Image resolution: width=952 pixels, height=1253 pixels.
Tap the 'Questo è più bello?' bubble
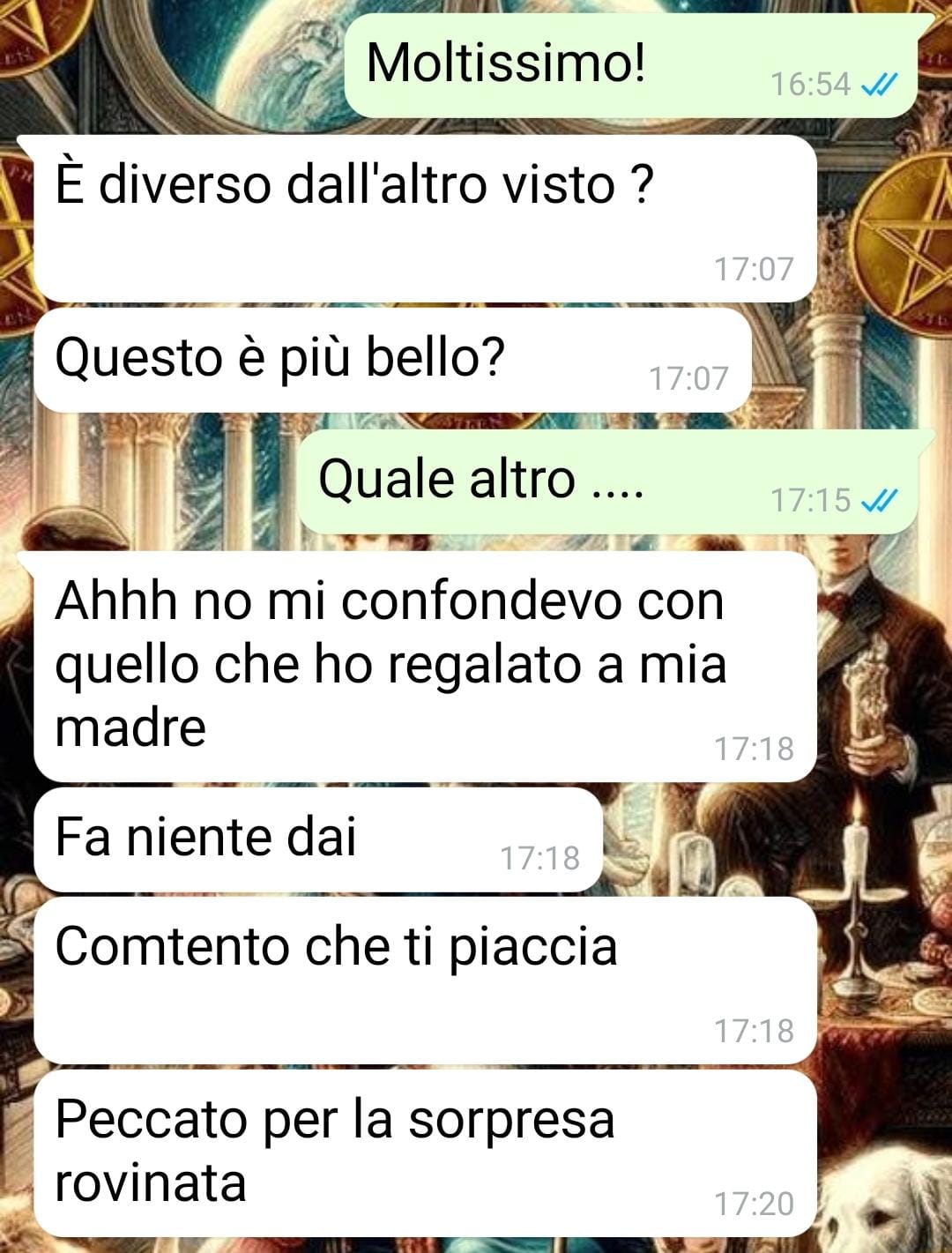392,361
